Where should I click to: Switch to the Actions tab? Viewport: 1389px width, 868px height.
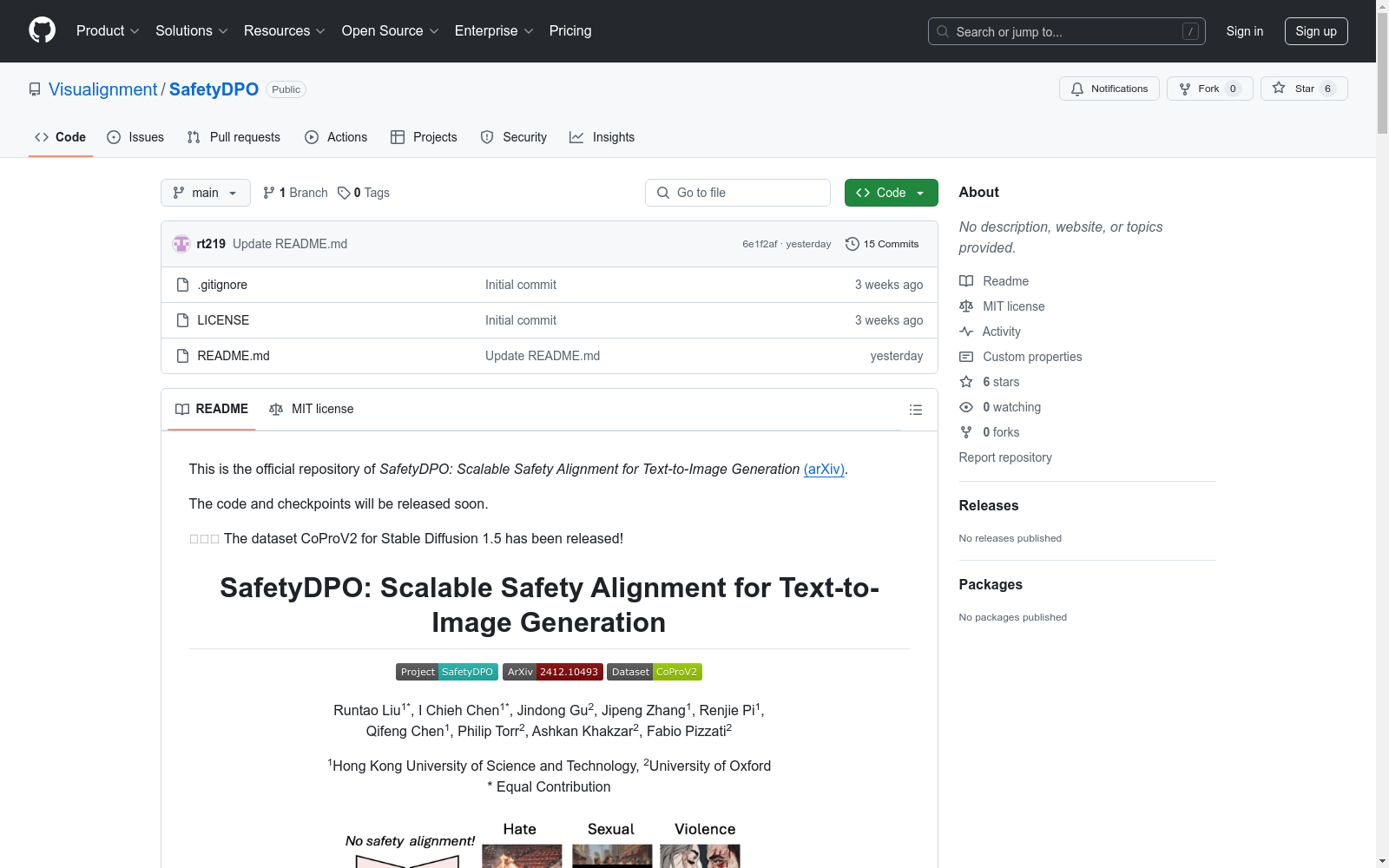[x=336, y=137]
